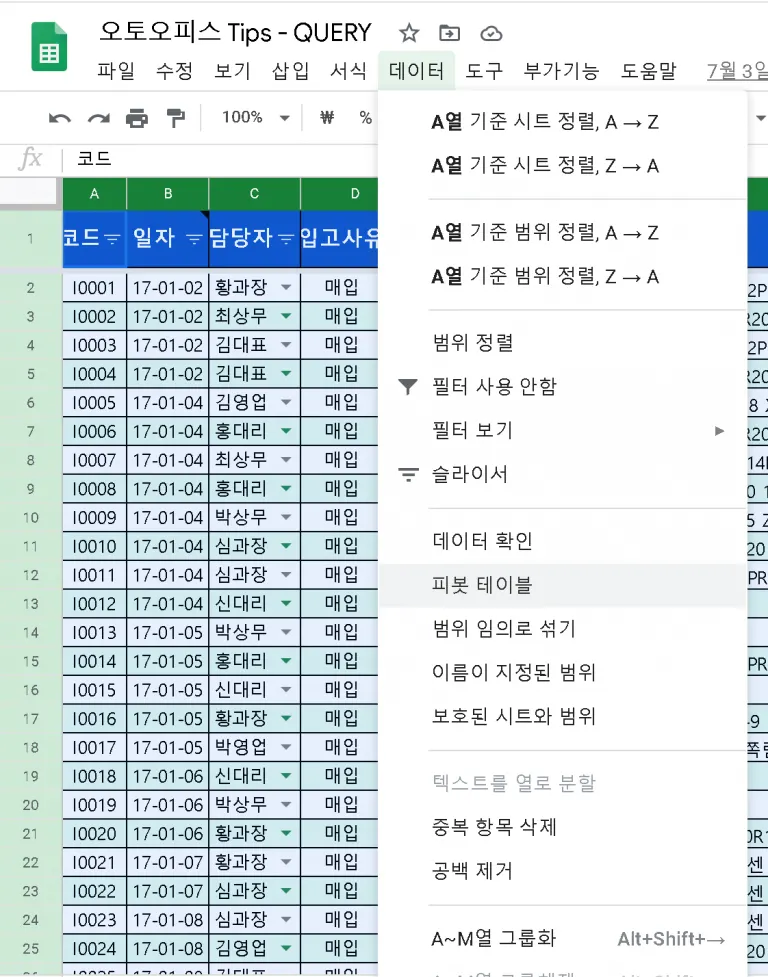Choose A열 기준 시트 정렬, A → Z
Viewport: 768px width, 977px height.
click(562, 122)
